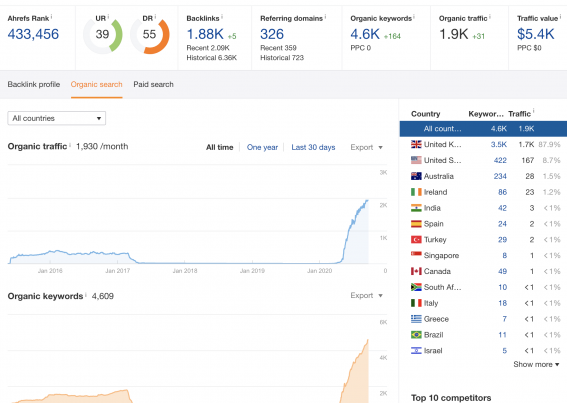Switch to the Paid search tab

[x=153, y=84]
